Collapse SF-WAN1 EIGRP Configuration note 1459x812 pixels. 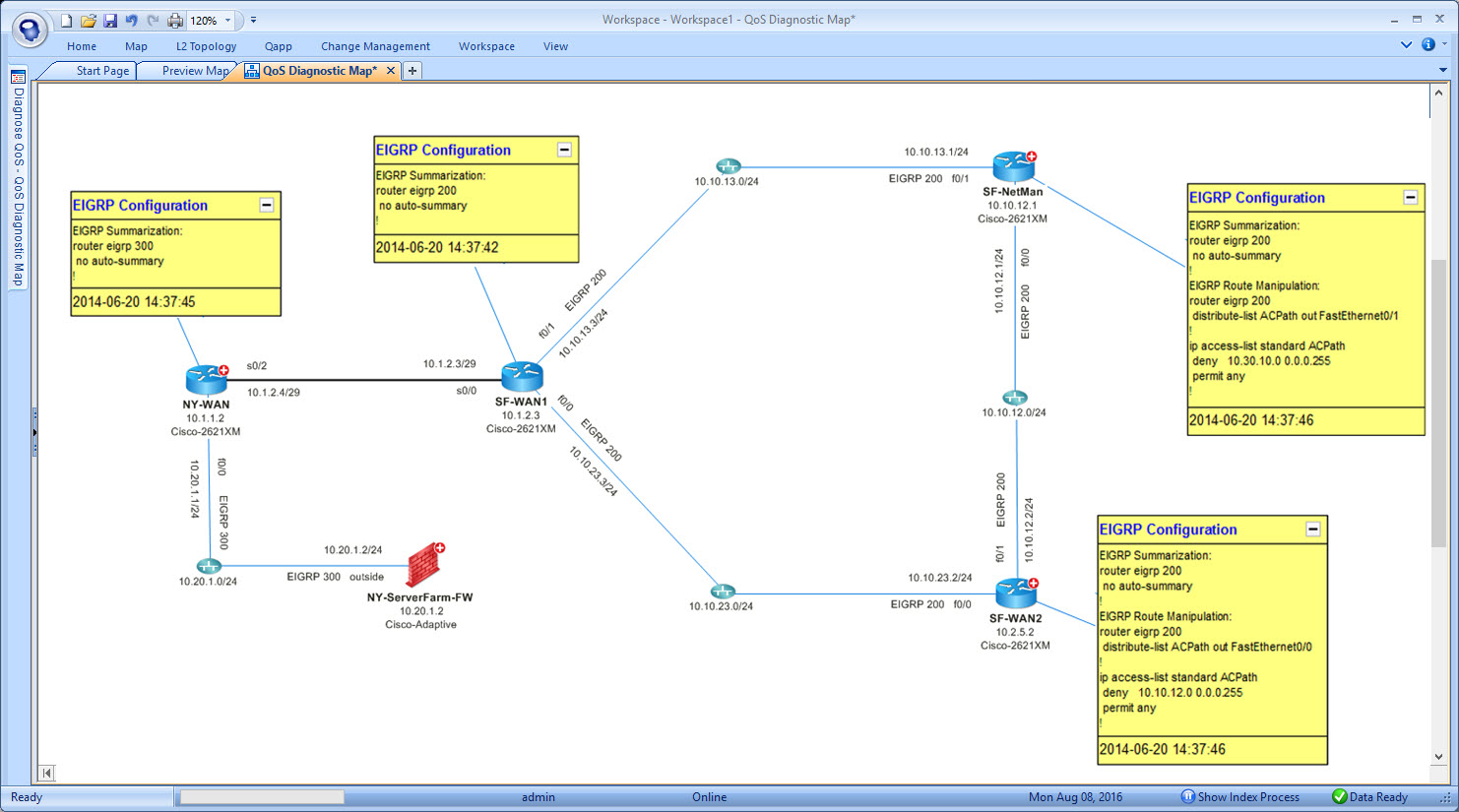564,150
